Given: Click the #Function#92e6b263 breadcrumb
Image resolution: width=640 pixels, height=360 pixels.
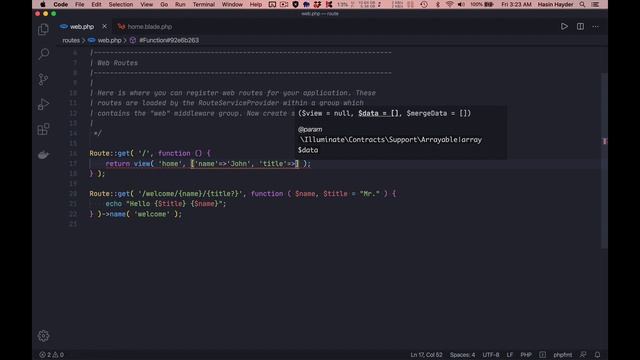Looking at the screenshot, I should click(169, 40).
